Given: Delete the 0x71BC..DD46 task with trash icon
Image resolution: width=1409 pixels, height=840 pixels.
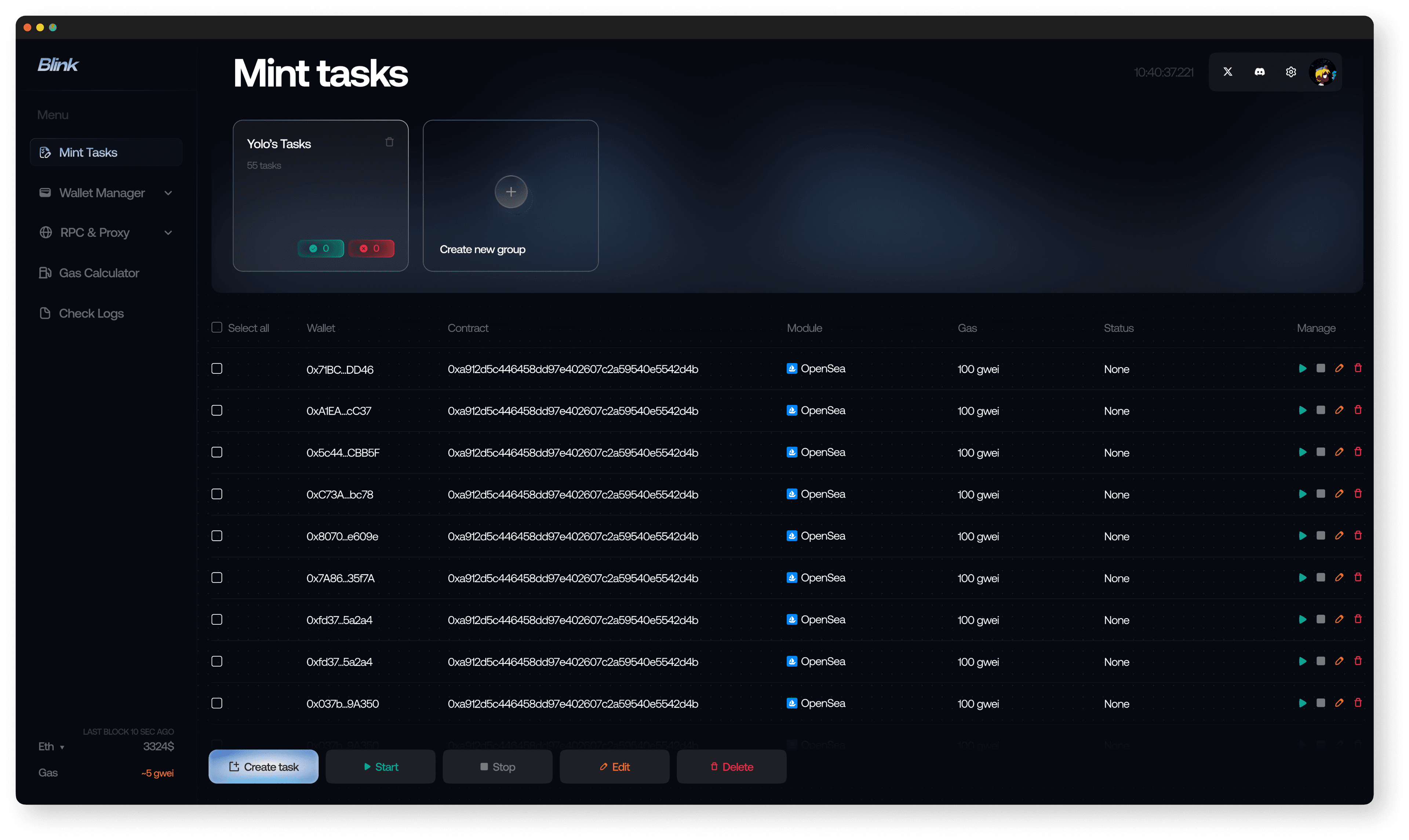Looking at the screenshot, I should 1358,369.
